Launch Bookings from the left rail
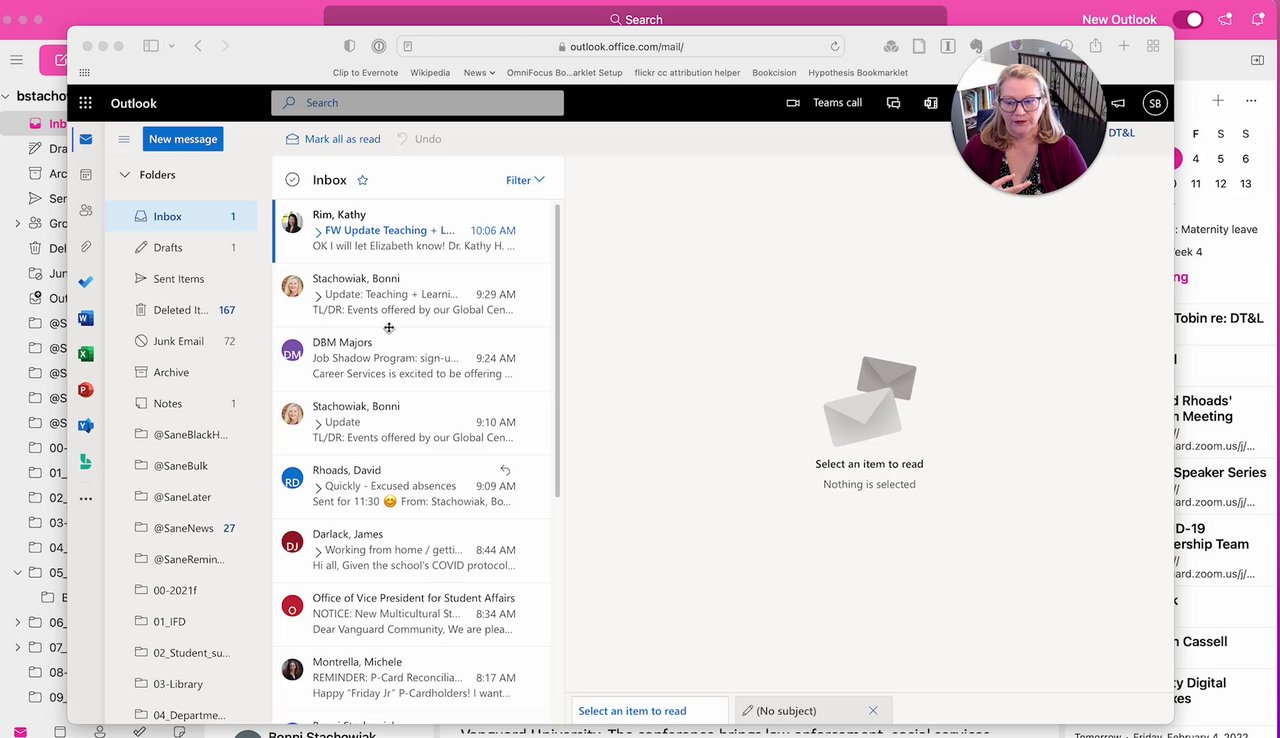 (86, 461)
